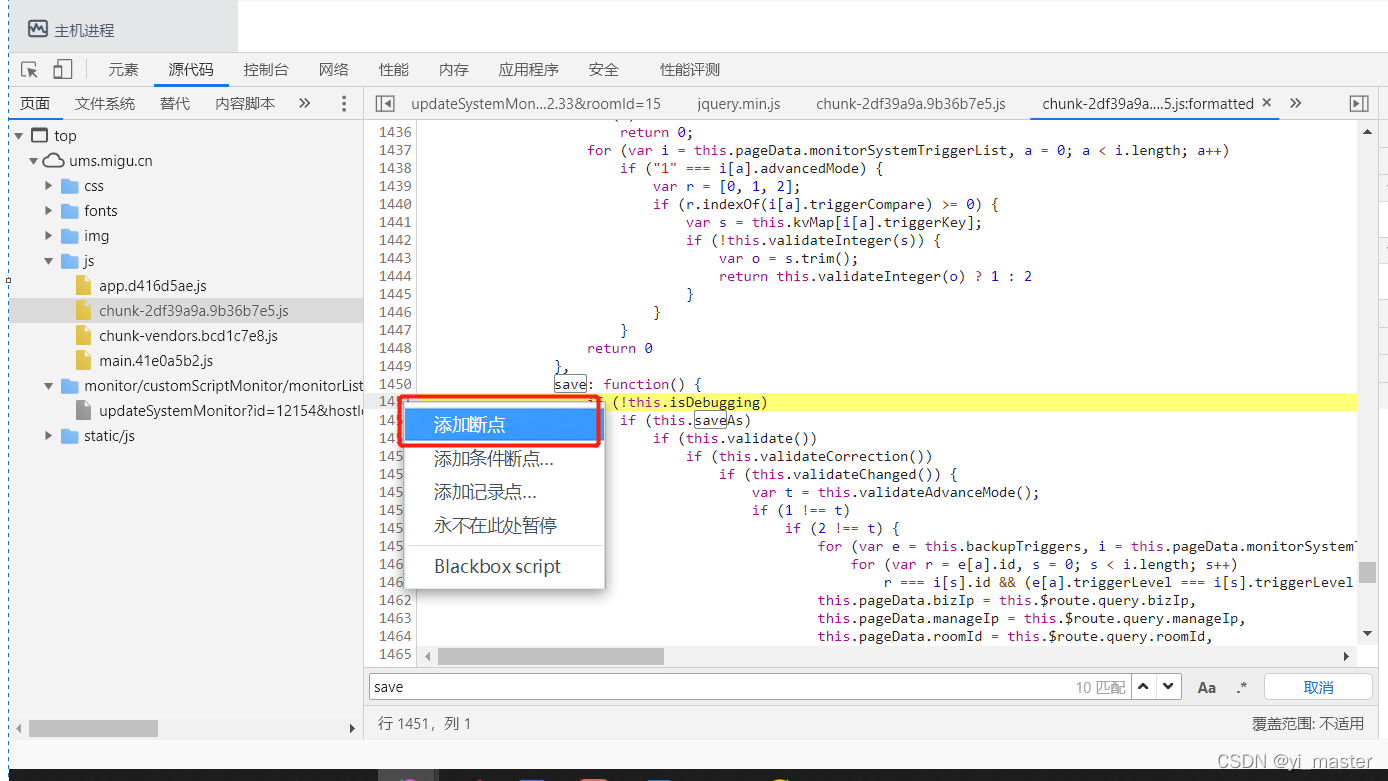Collapse the monitor/customScriptMonitor folder arrow

pyautogui.click(x=48, y=386)
